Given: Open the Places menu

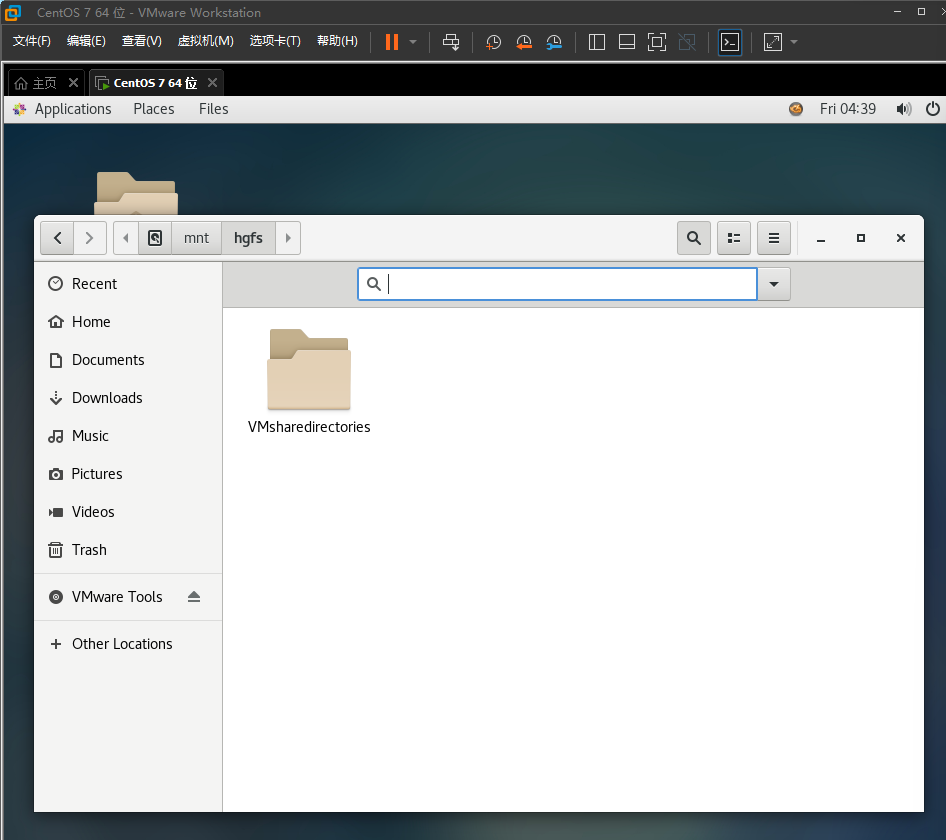Looking at the screenshot, I should 154,109.
